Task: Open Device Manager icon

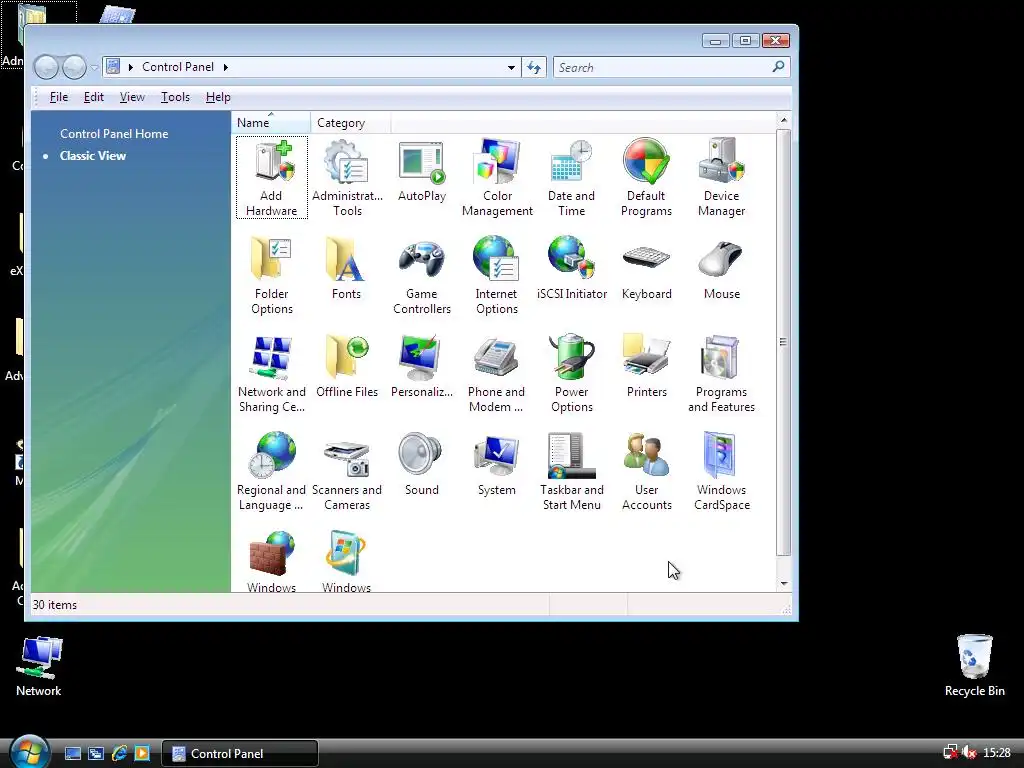Action: pyautogui.click(x=721, y=177)
